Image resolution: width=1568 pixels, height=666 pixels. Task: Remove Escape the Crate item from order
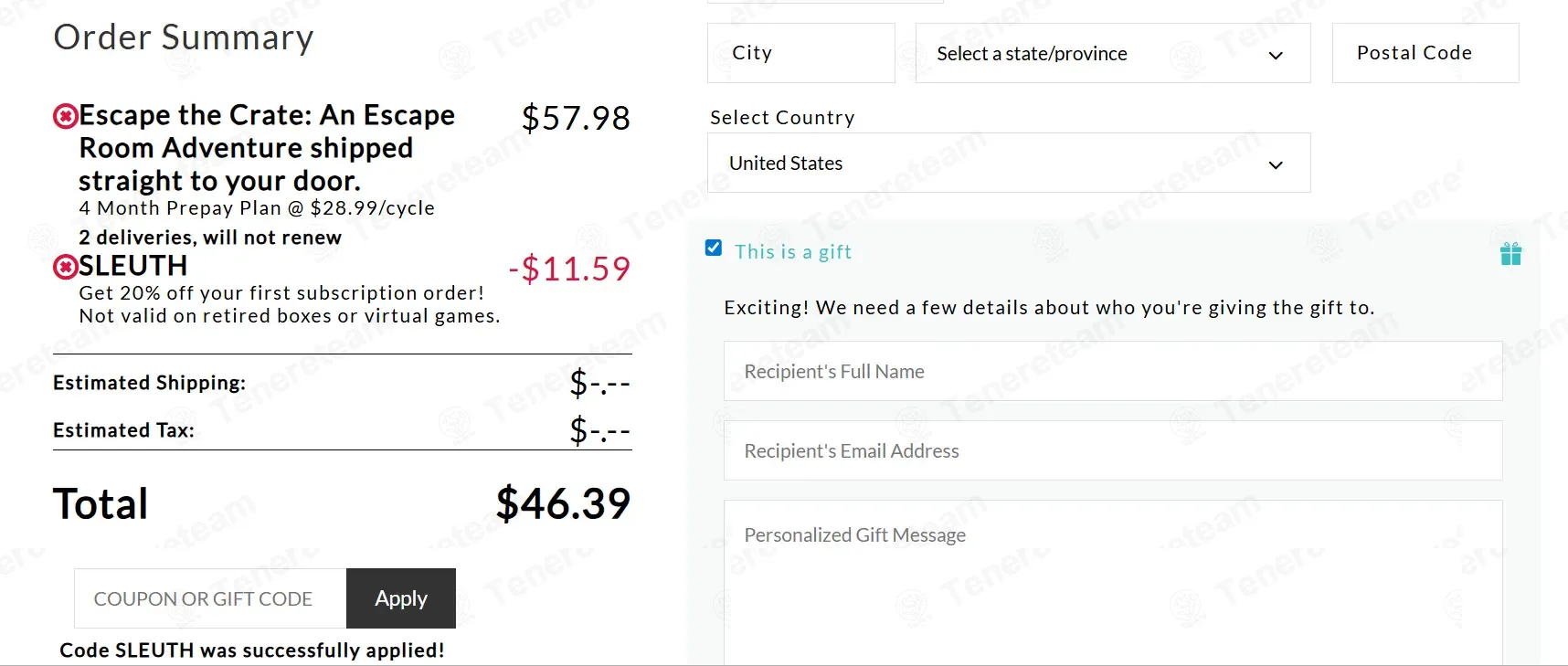(66, 116)
